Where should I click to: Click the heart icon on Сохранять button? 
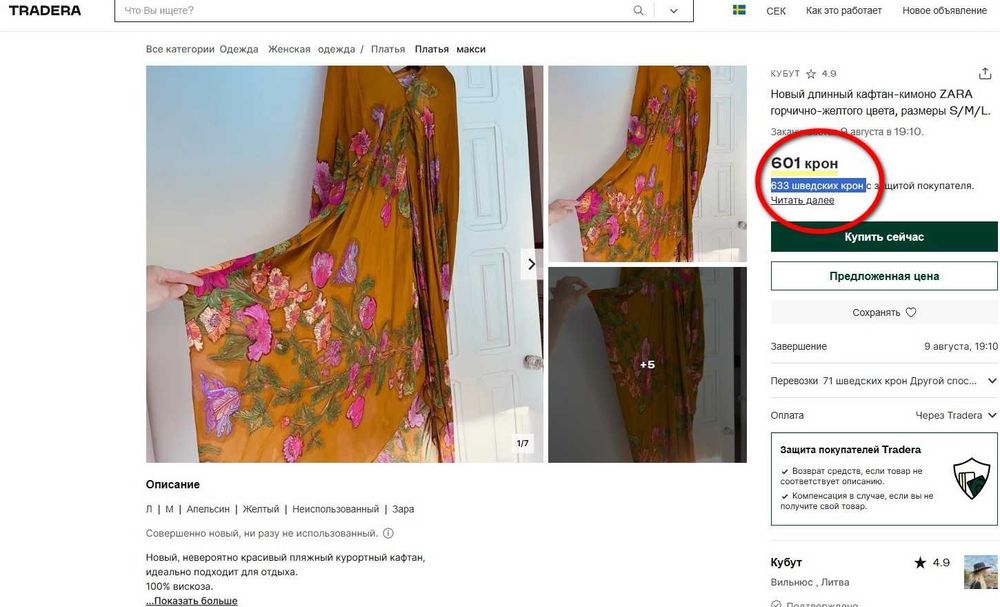911,312
